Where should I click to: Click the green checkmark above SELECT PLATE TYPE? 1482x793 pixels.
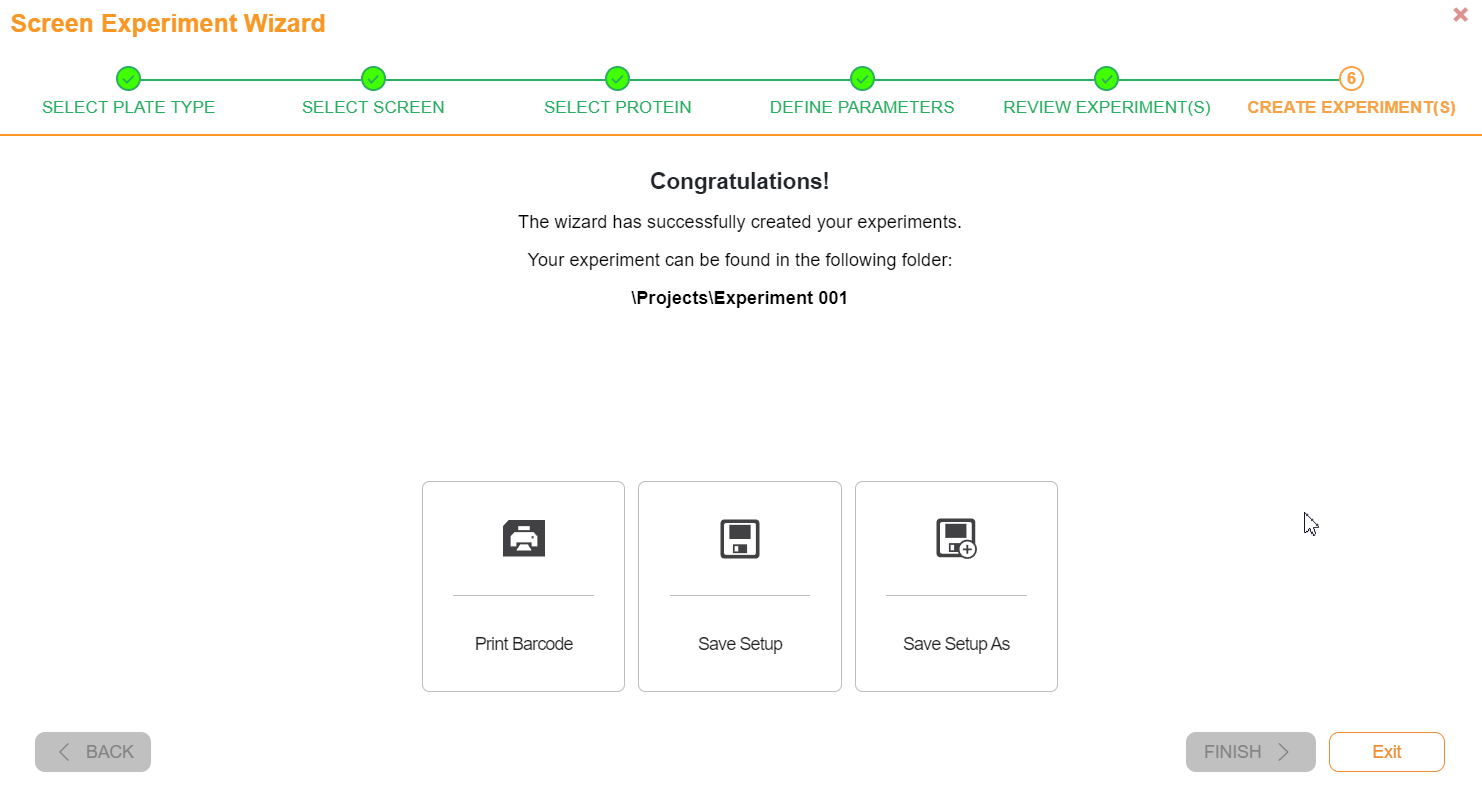(128, 78)
